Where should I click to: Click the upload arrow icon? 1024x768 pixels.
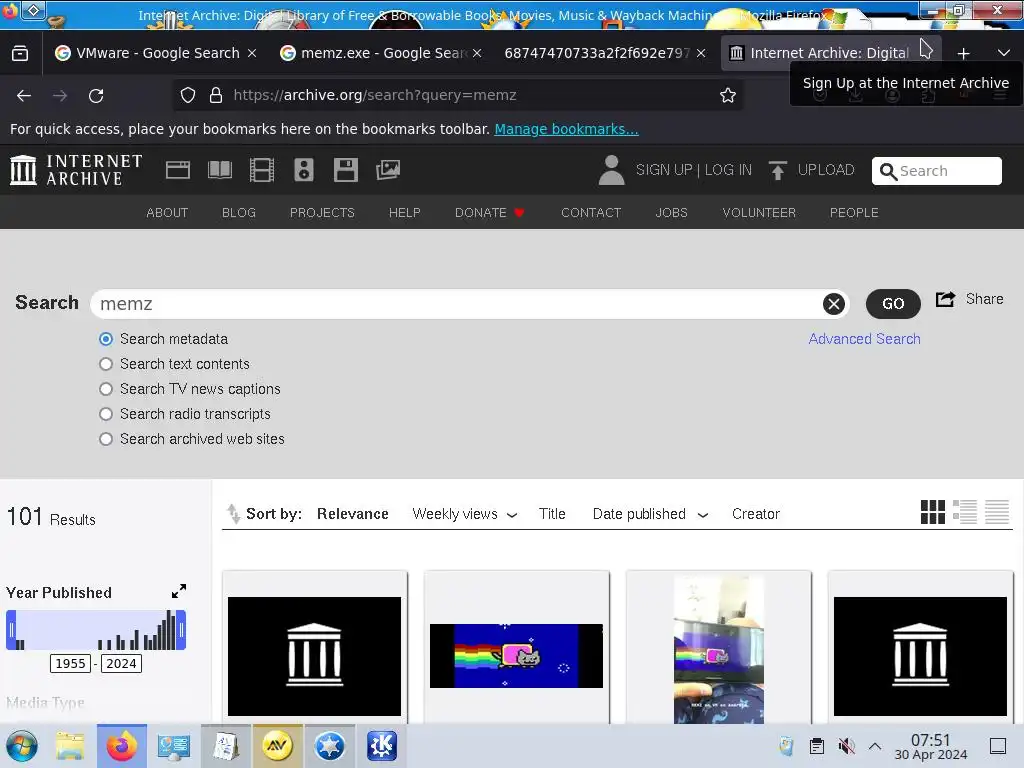pyautogui.click(x=777, y=170)
